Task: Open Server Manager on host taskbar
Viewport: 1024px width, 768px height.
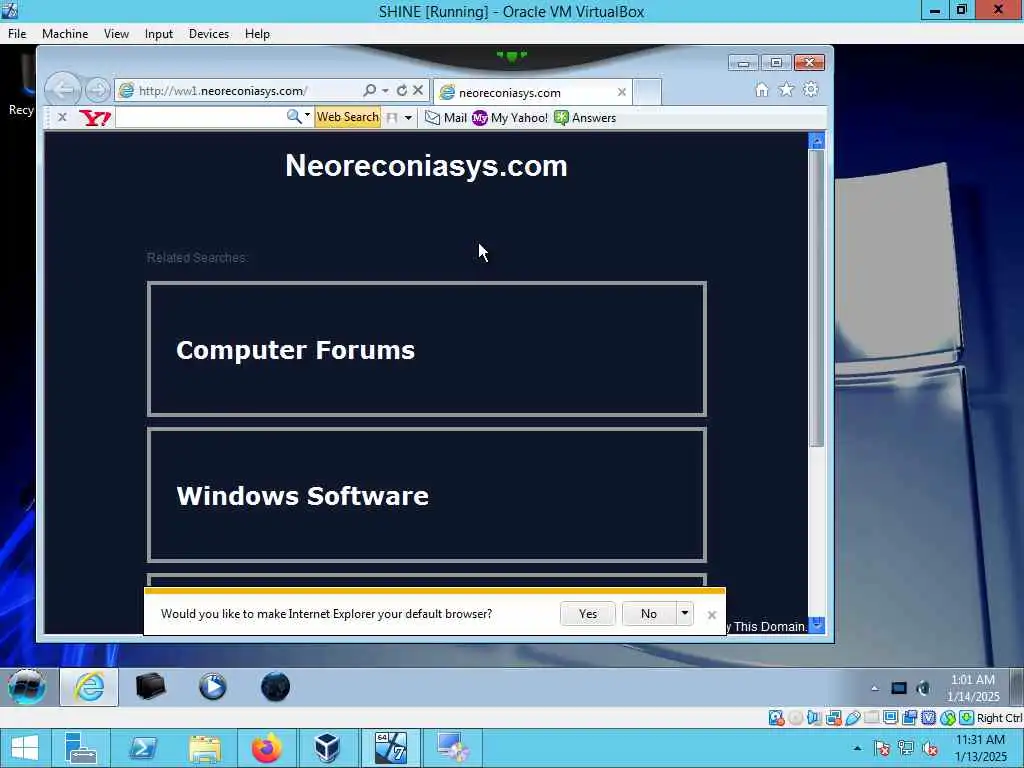Action: (81, 748)
